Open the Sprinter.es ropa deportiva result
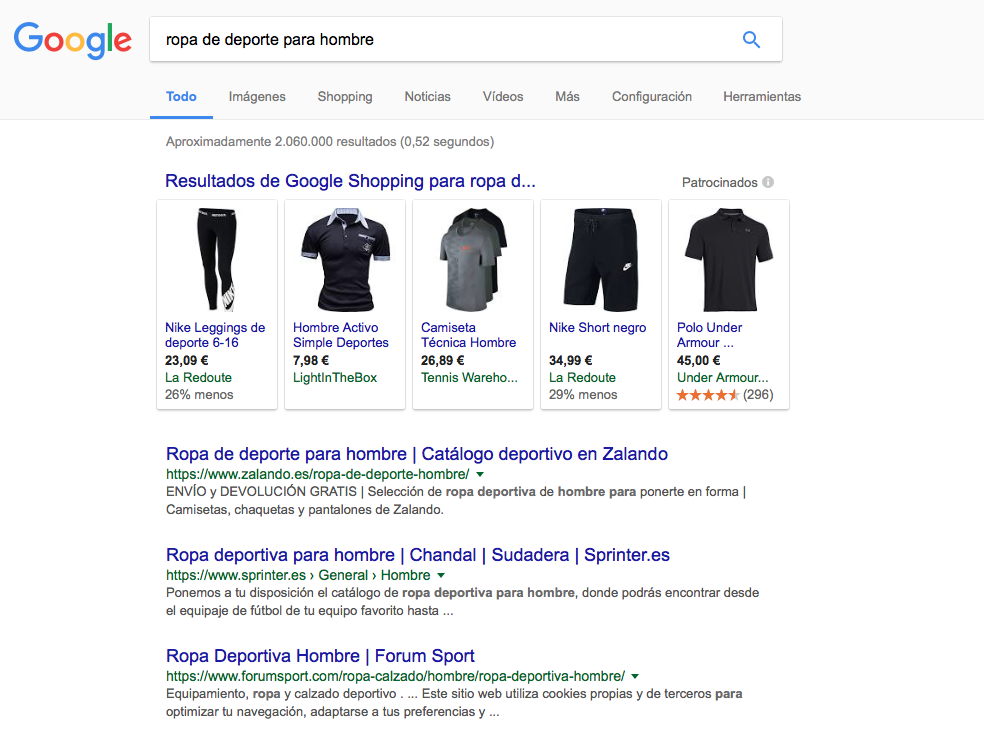 (x=418, y=555)
